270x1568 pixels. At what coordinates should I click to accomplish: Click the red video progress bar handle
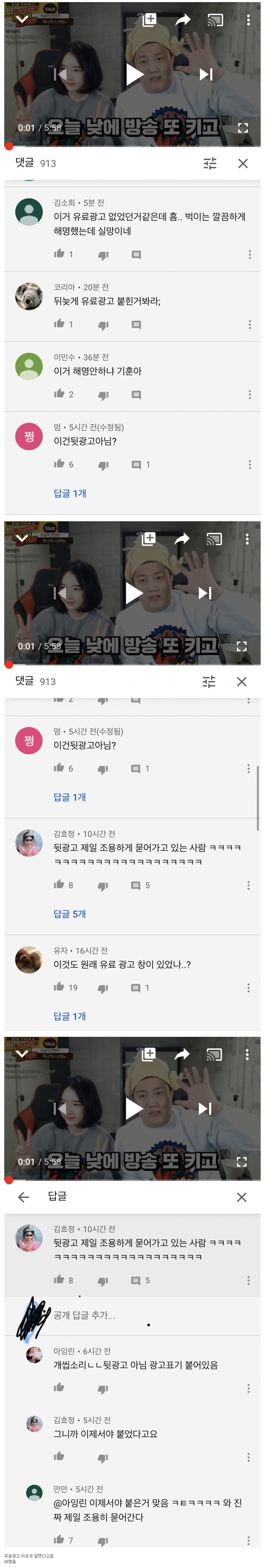tap(8, 146)
